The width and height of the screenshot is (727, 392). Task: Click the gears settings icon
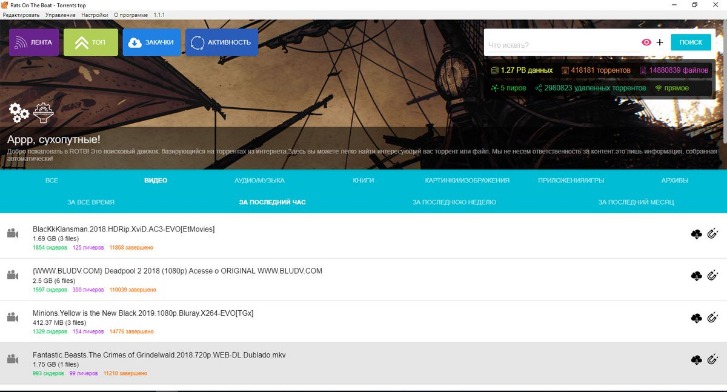(19, 113)
